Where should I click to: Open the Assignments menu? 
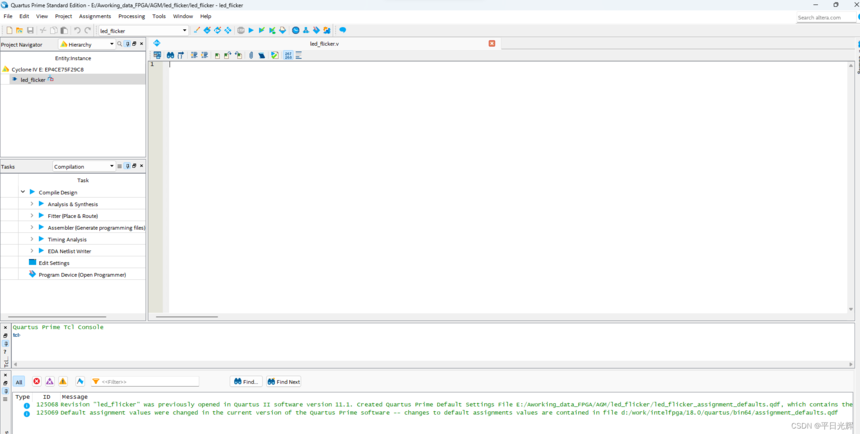[x=95, y=16]
